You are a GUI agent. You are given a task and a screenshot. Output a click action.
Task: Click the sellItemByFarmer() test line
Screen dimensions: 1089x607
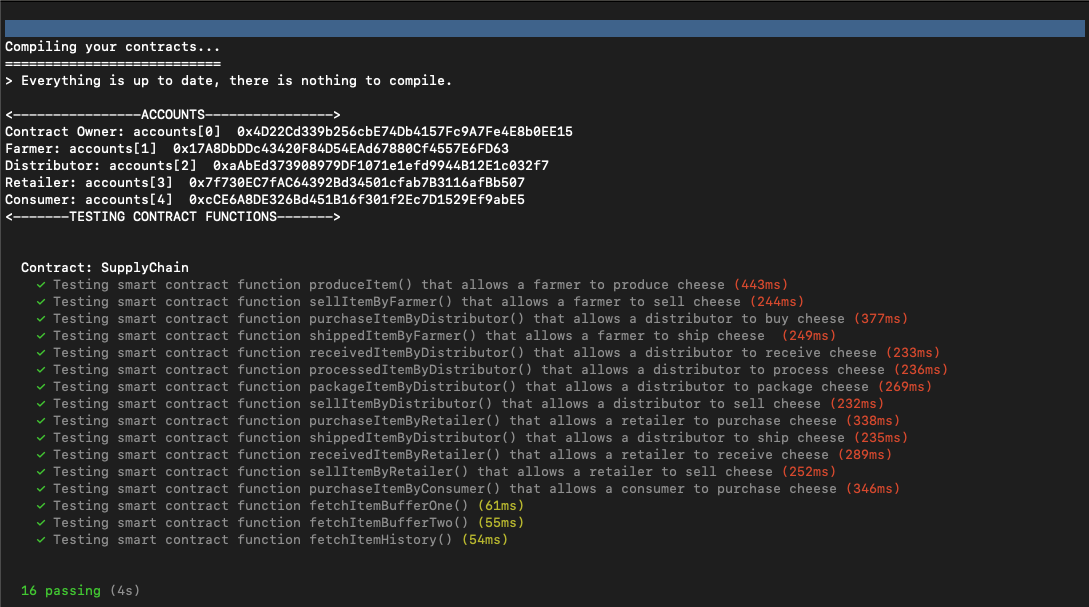[x=420, y=301]
